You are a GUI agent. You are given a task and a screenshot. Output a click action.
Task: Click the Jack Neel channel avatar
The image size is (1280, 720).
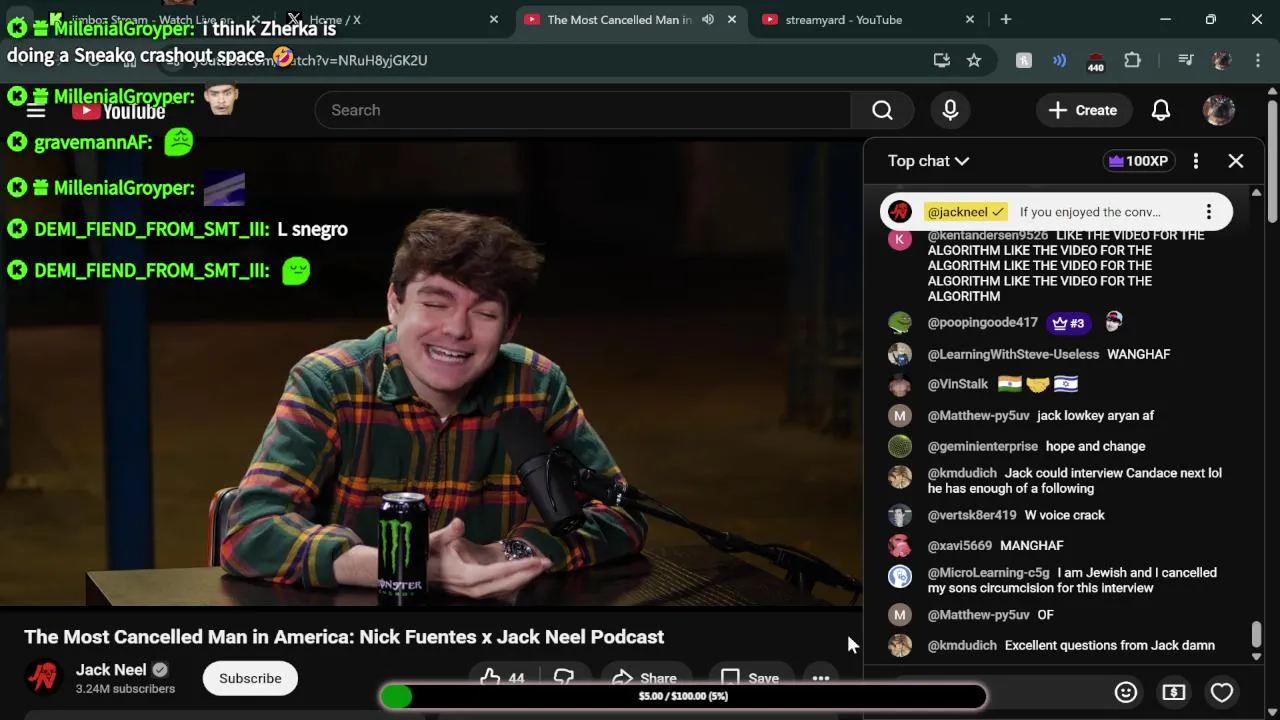[x=42, y=678]
